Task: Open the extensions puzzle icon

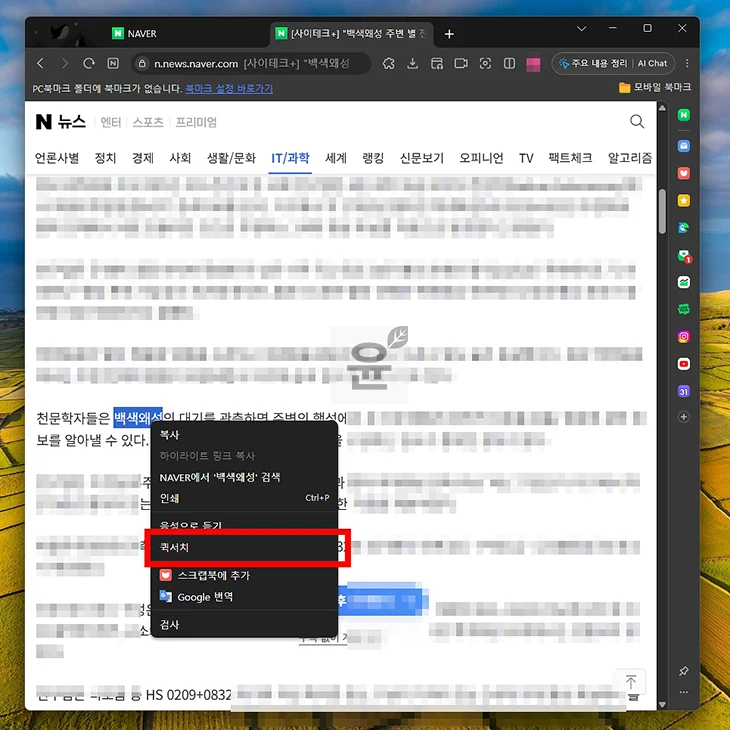Action: click(x=389, y=63)
